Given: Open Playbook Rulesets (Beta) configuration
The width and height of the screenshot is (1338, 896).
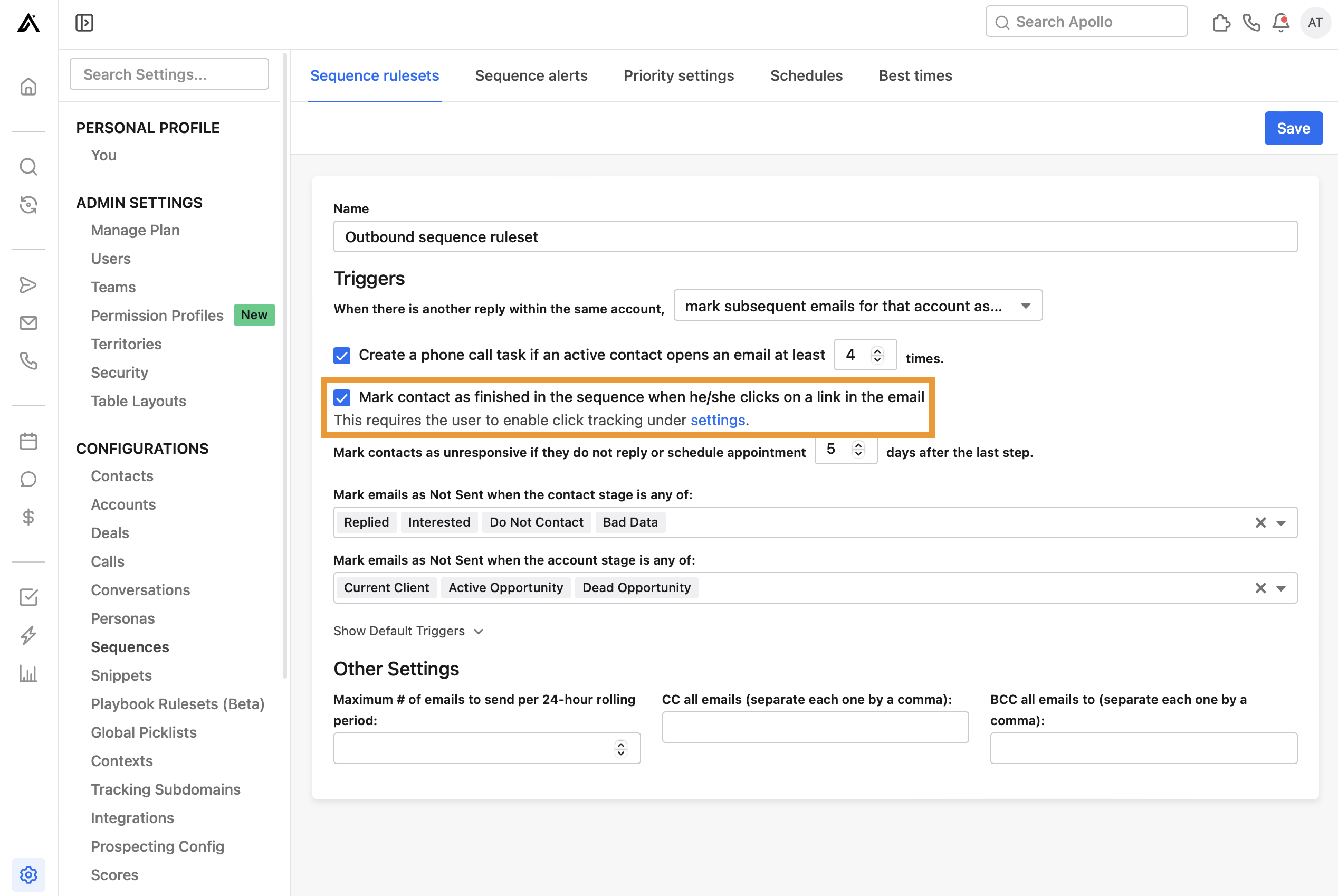Looking at the screenshot, I should click(178, 704).
